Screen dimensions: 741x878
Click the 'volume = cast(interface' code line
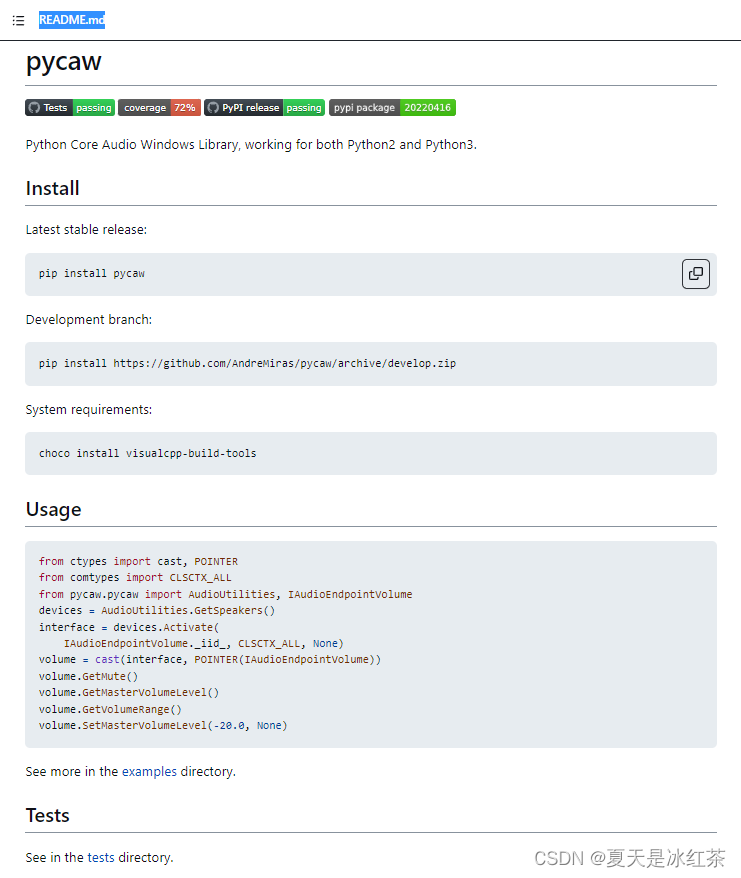(210, 660)
